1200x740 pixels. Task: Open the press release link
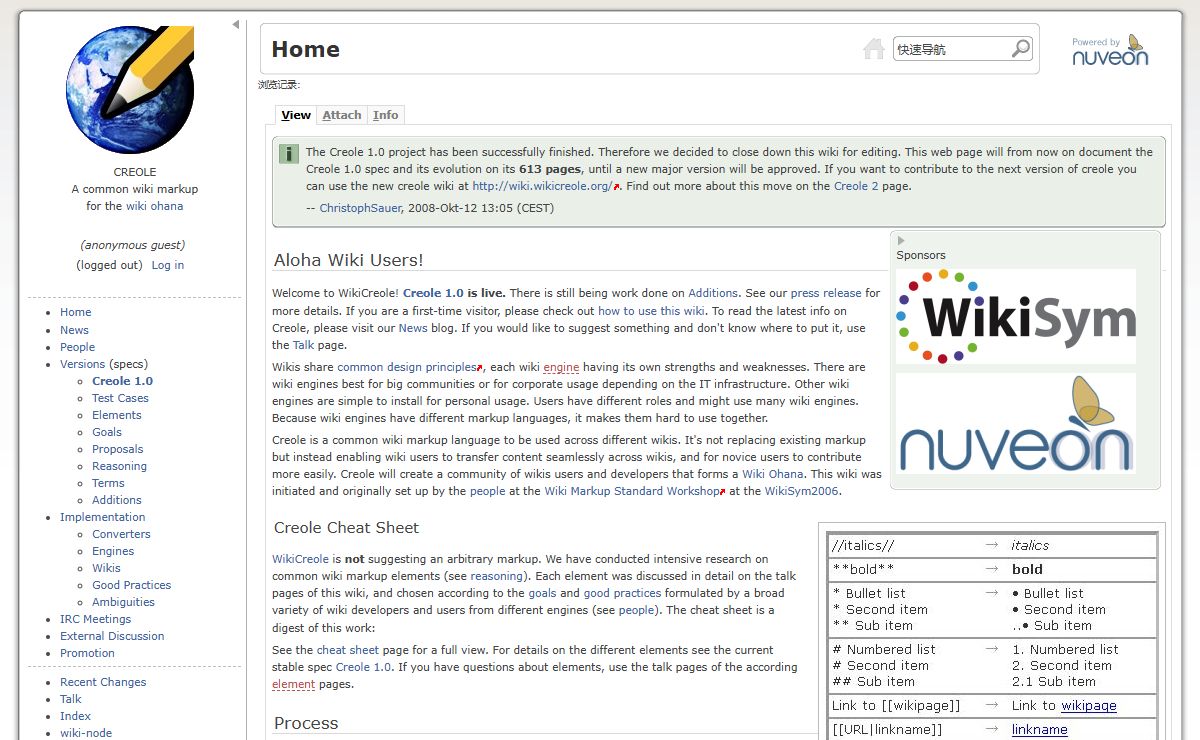point(826,293)
